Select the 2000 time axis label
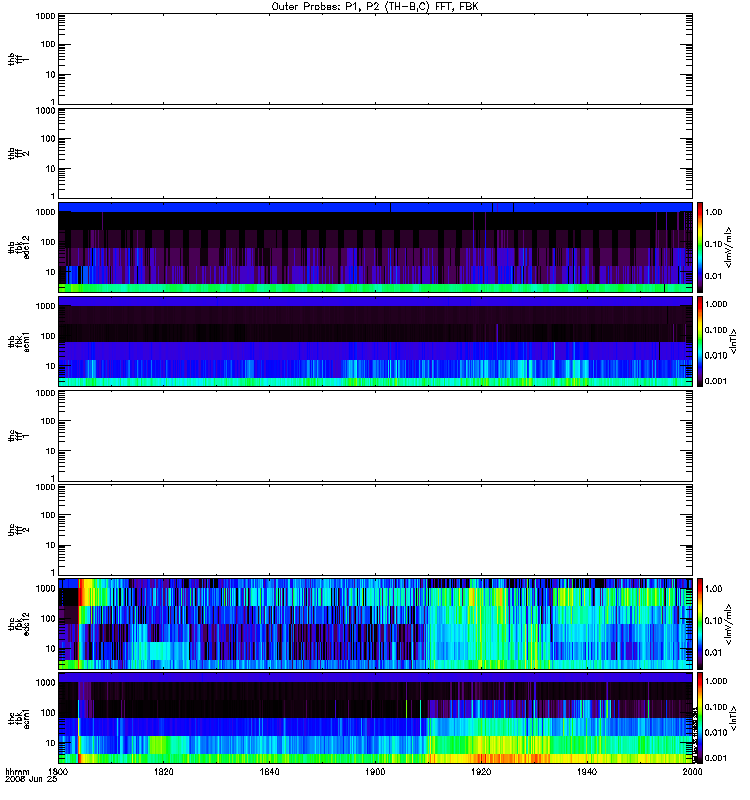Image resolution: width=750 pixels, height=800 pixels. (692, 771)
